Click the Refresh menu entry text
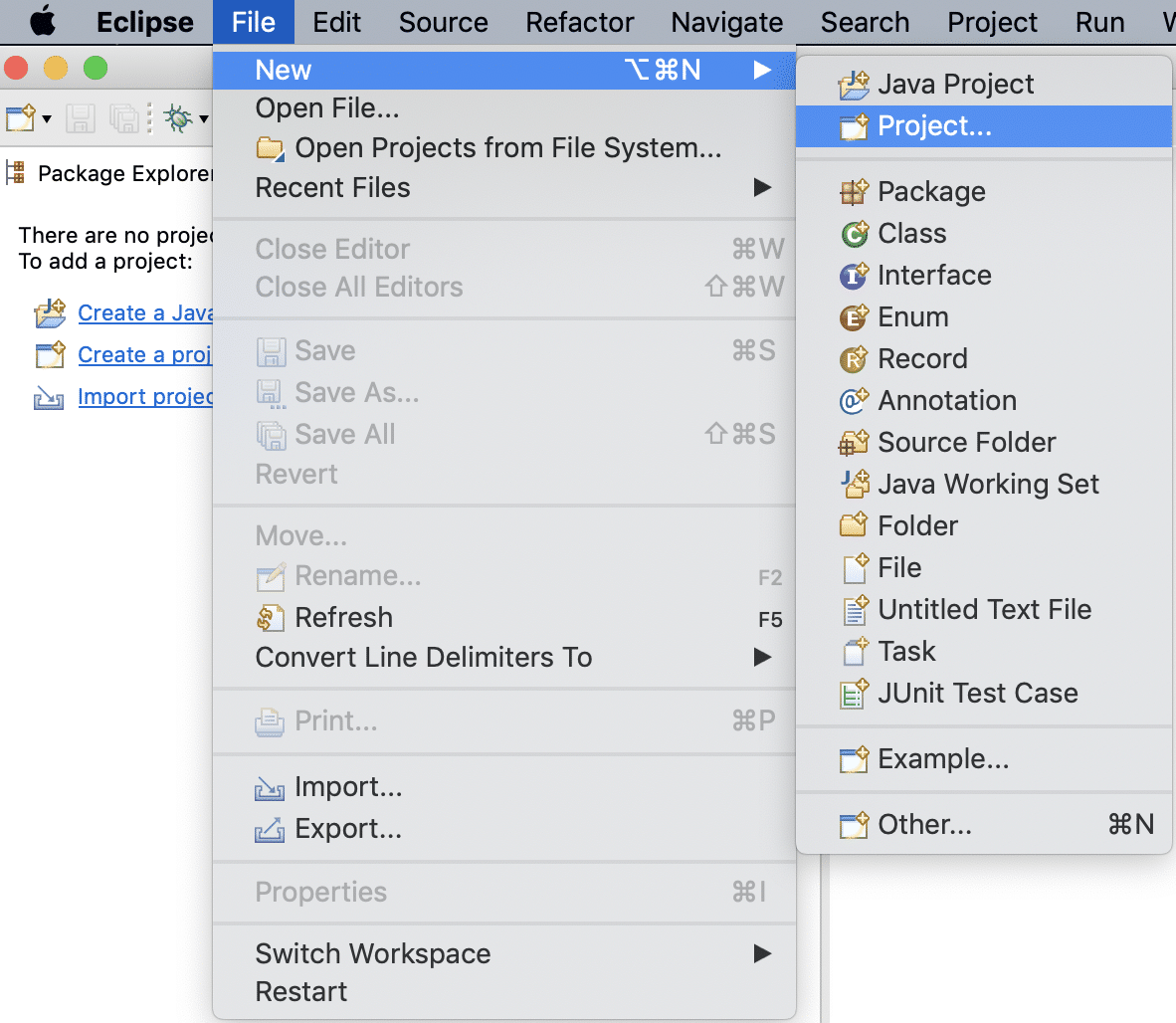 [343, 618]
